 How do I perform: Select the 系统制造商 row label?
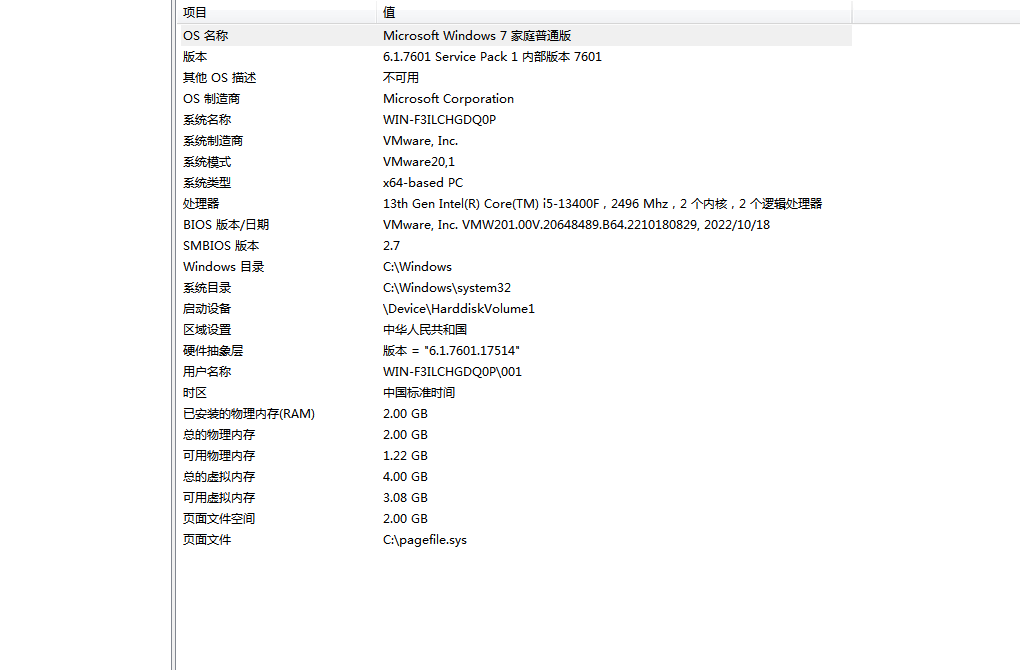pos(213,141)
